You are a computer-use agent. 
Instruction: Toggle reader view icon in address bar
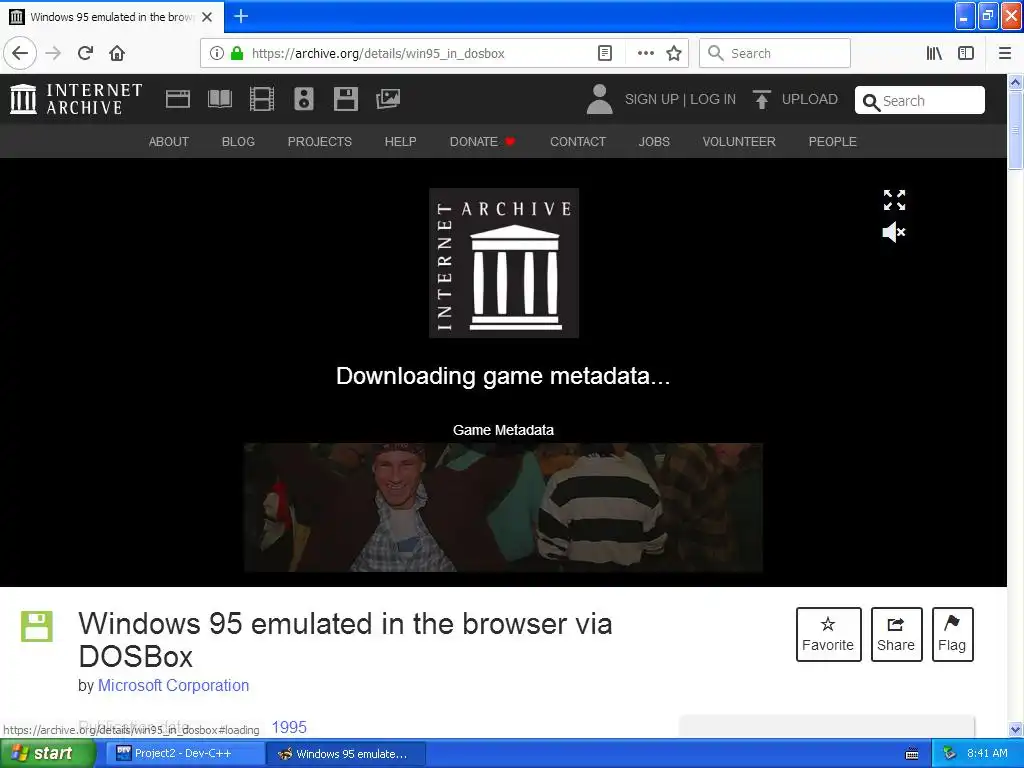(605, 53)
